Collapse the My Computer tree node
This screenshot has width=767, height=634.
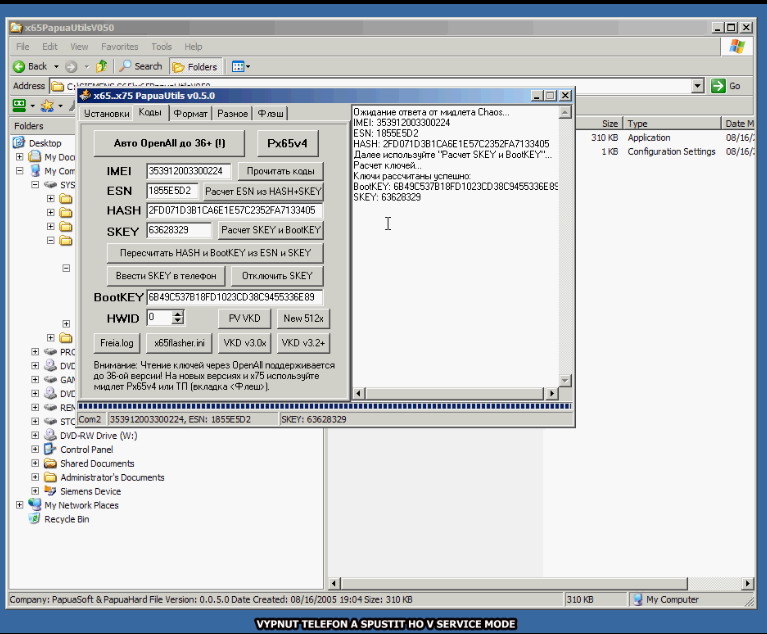tap(20, 171)
